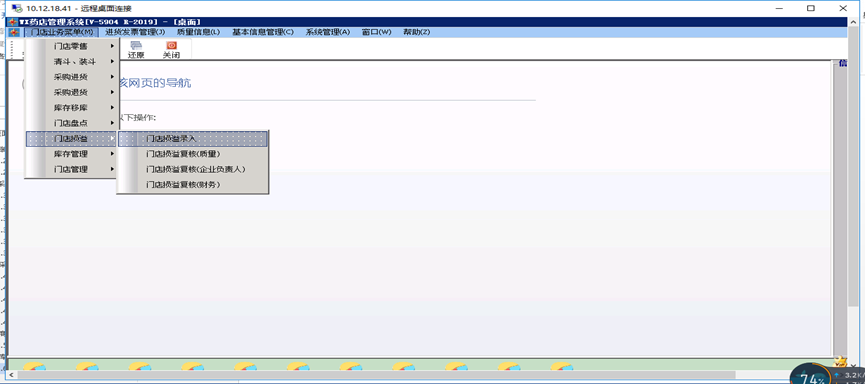Image resolution: width=865 pixels, height=384 pixels.
Task: Click the pharmacy system icon in the menu bar
Action: [x=14, y=32]
